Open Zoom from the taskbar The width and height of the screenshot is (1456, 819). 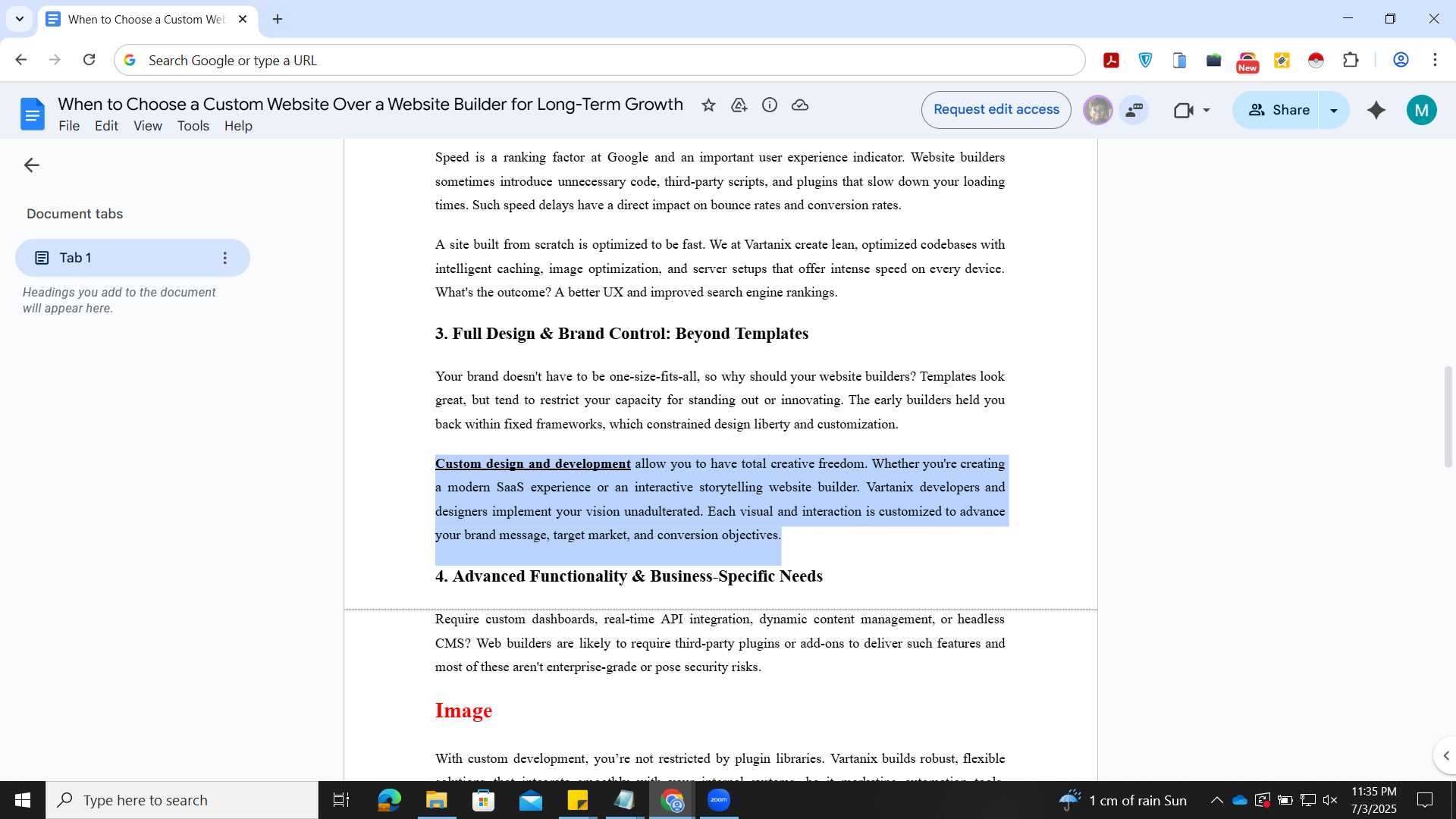[718, 800]
